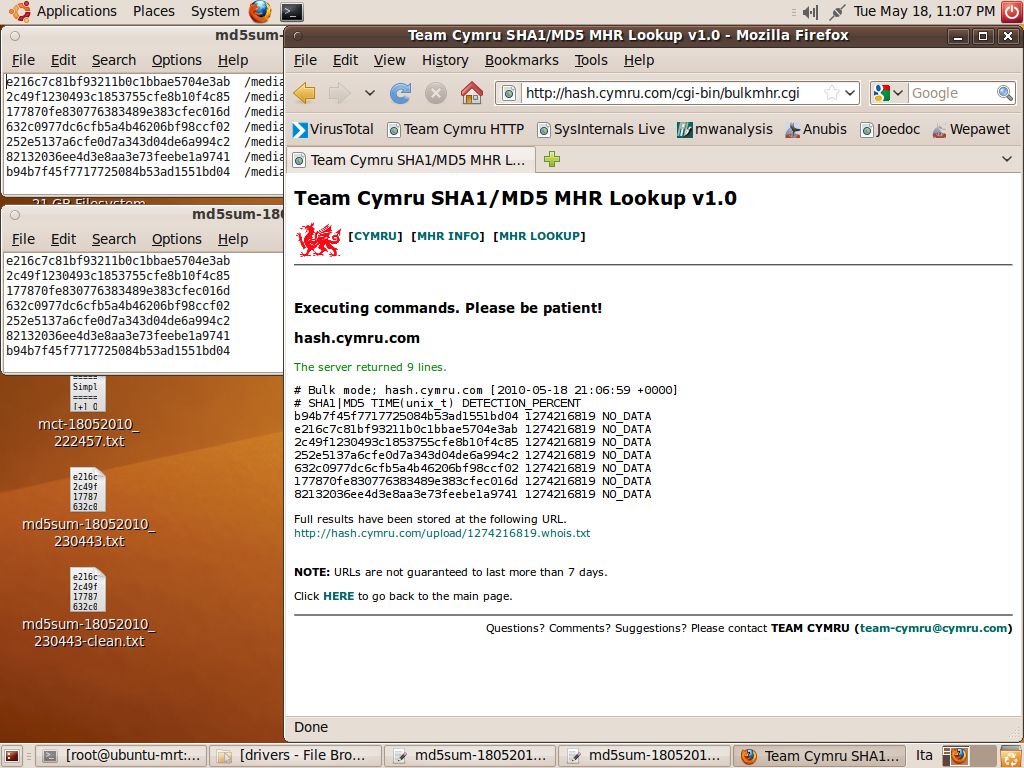This screenshot has width=1024, height=768.
Task: Click the Ita keyboard layout indicator
Action: (923, 756)
